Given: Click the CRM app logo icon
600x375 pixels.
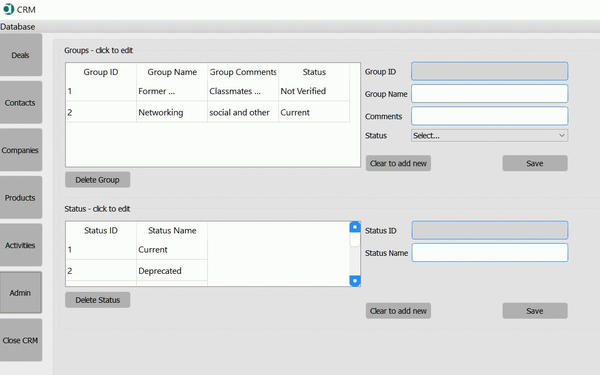Looking at the screenshot, I should (8, 9).
